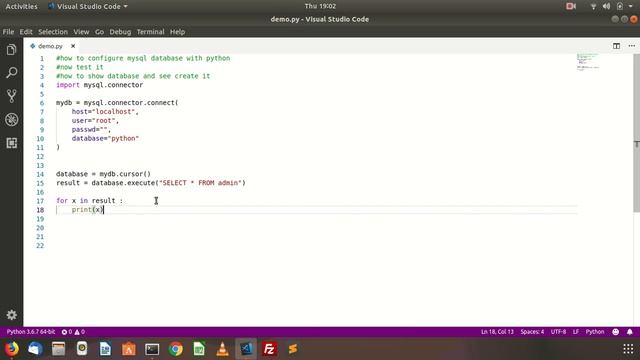Open the Debug menu
640x360 pixels.
(120, 32)
